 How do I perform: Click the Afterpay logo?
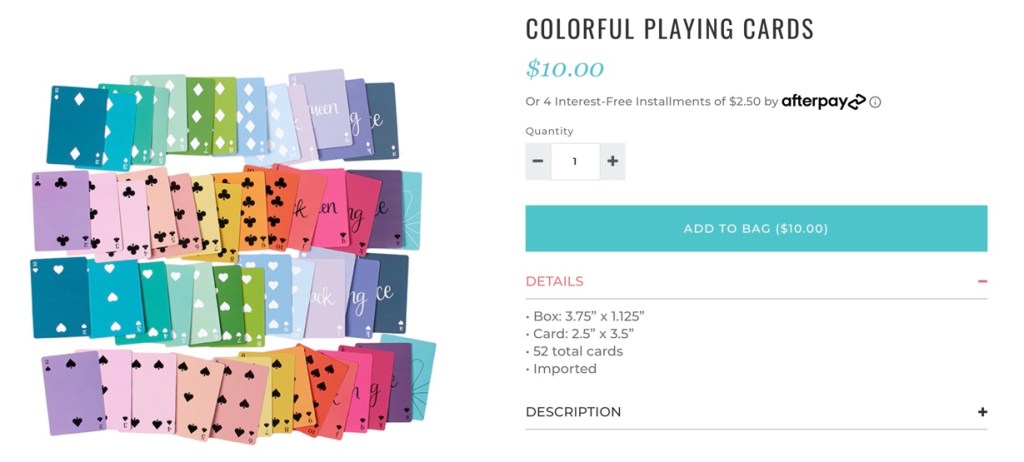[822, 101]
